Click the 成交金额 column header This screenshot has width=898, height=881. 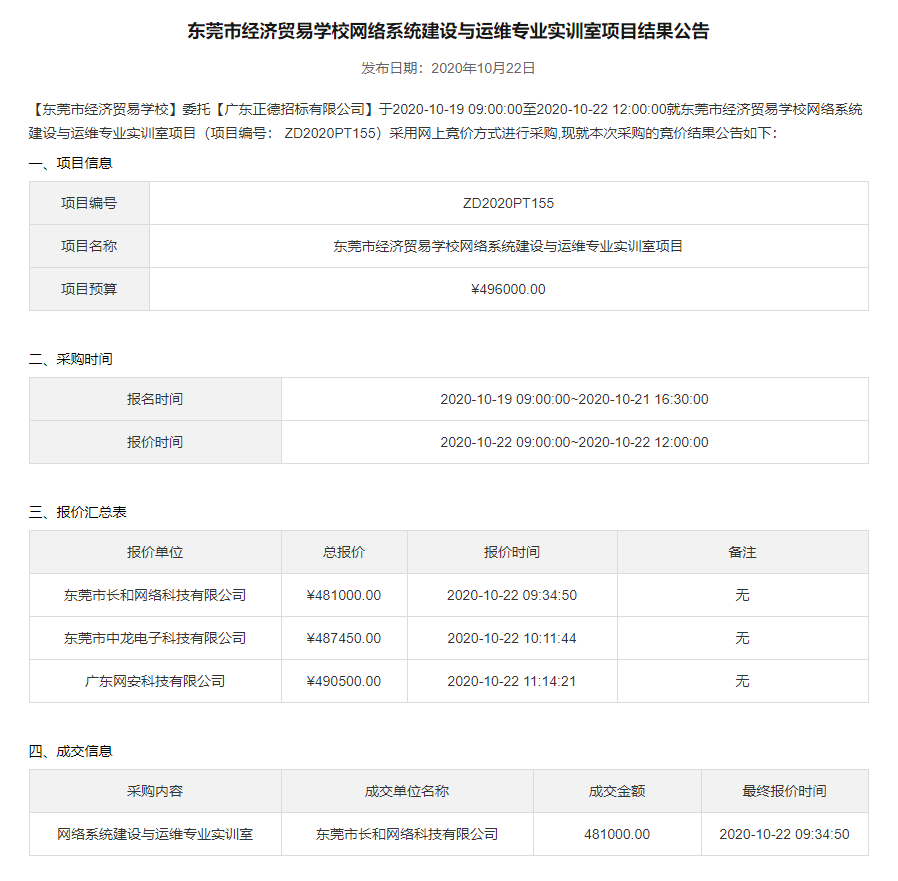pyautogui.click(x=617, y=791)
